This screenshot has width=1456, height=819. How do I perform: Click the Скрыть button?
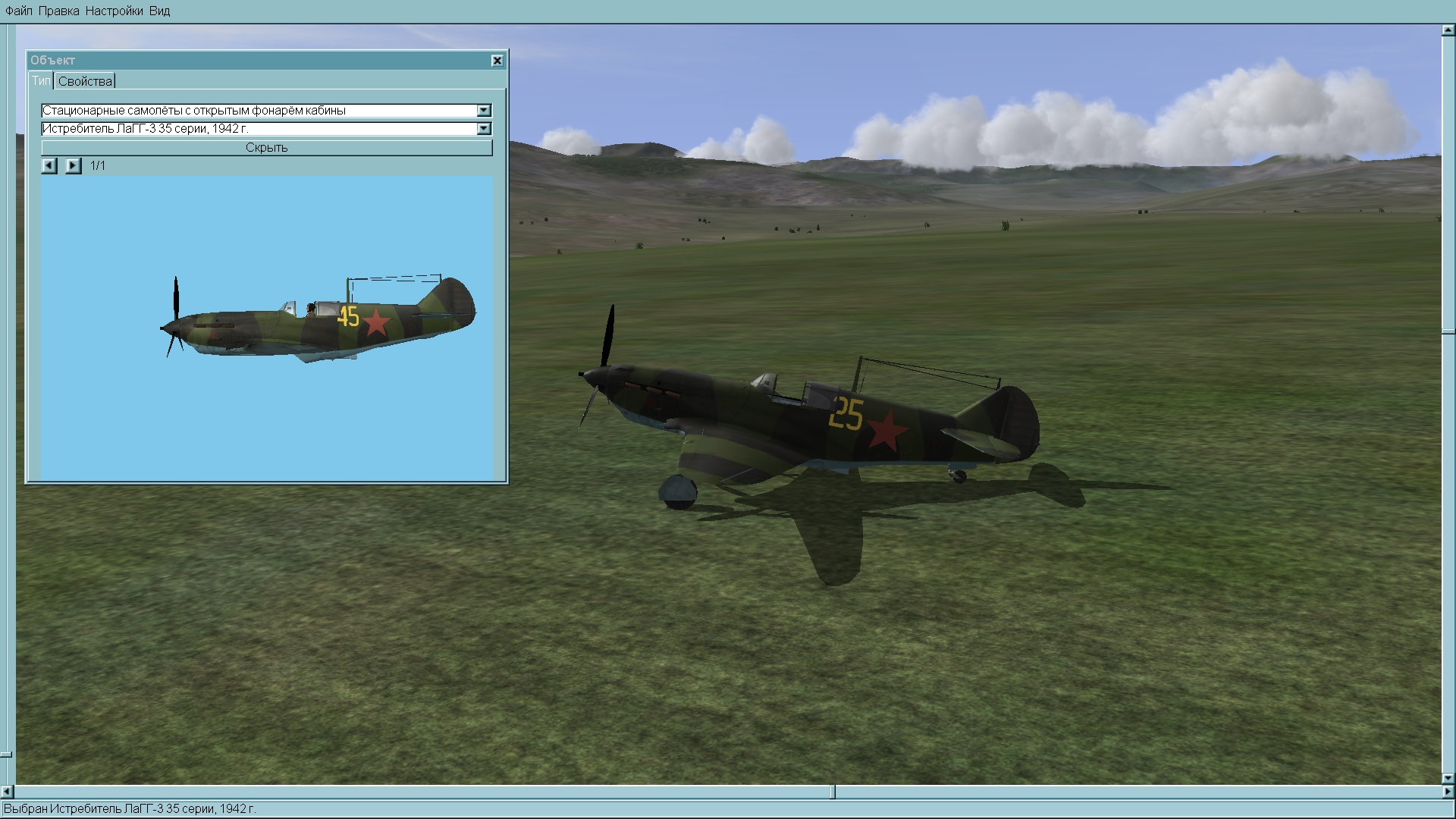coord(266,147)
